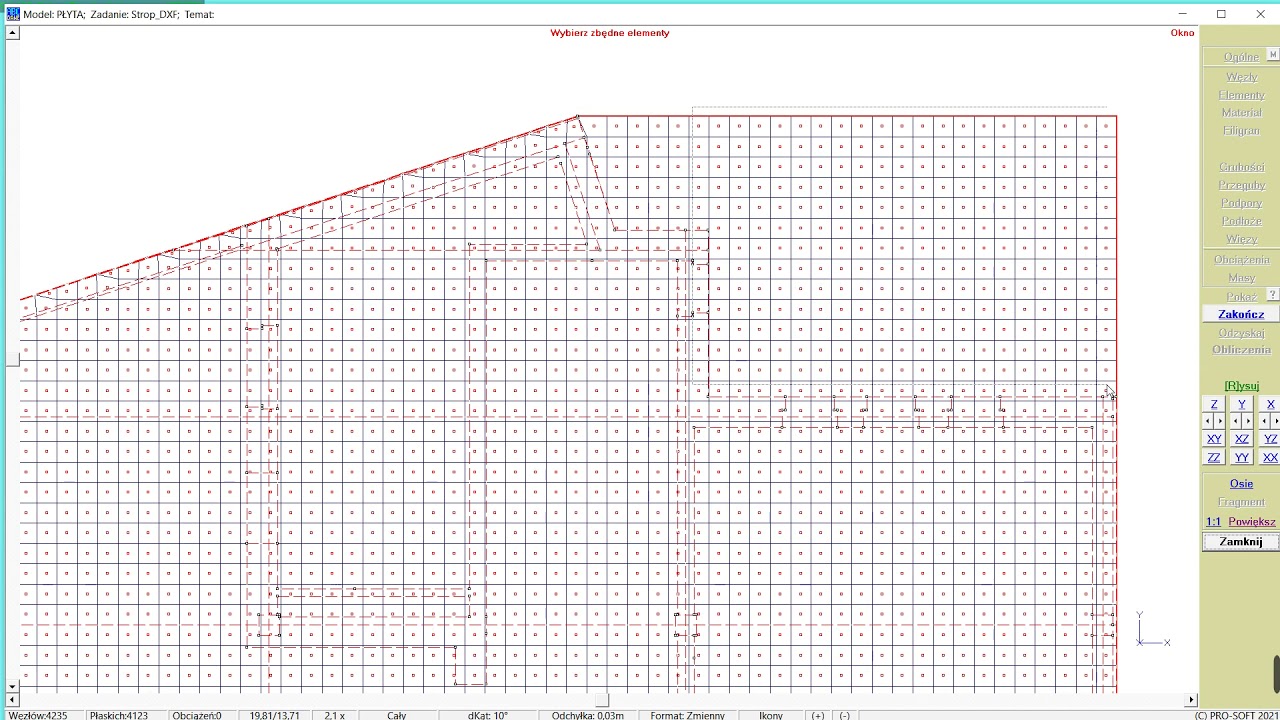Click the Fragment option
The height and width of the screenshot is (720, 1280).
pyautogui.click(x=1241, y=502)
